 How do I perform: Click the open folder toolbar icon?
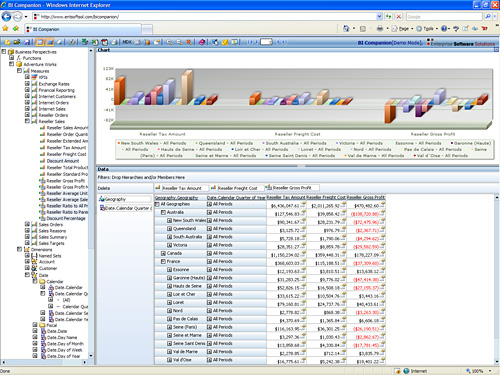coord(17,42)
